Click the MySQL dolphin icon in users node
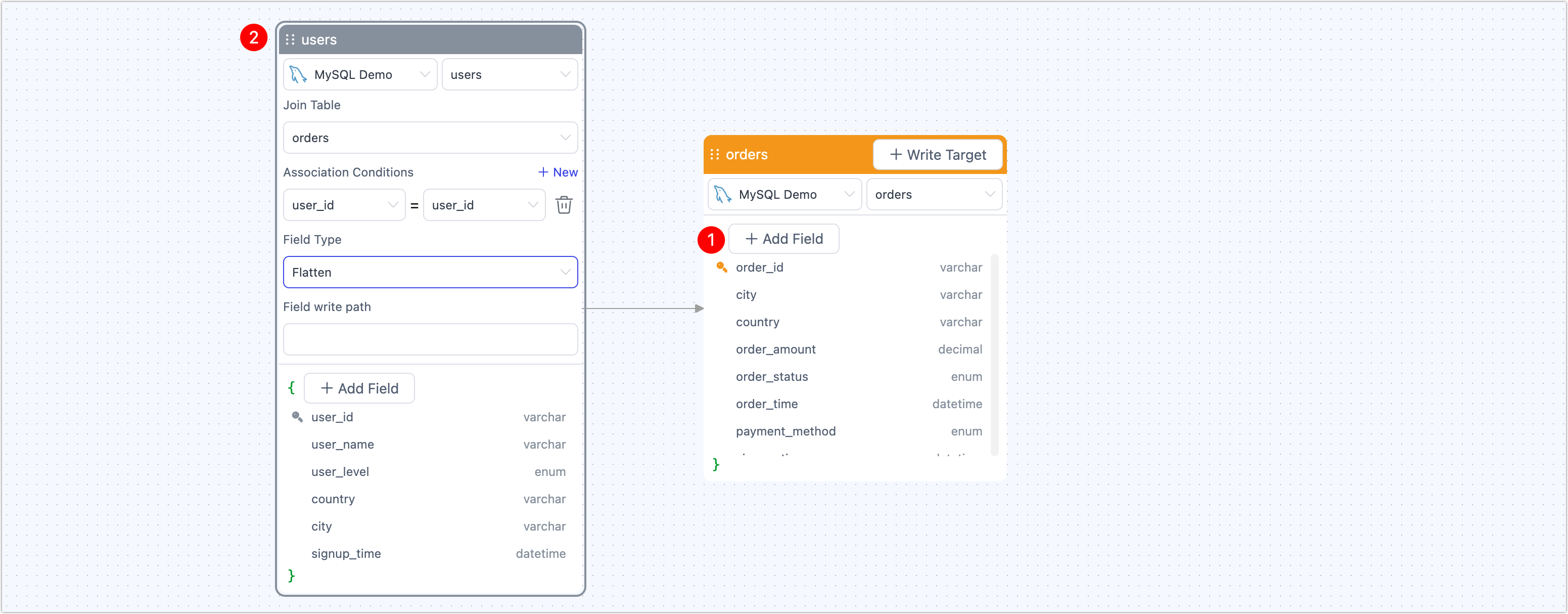Image resolution: width=1568 pixels, height=614 pixels. [298, 74]
